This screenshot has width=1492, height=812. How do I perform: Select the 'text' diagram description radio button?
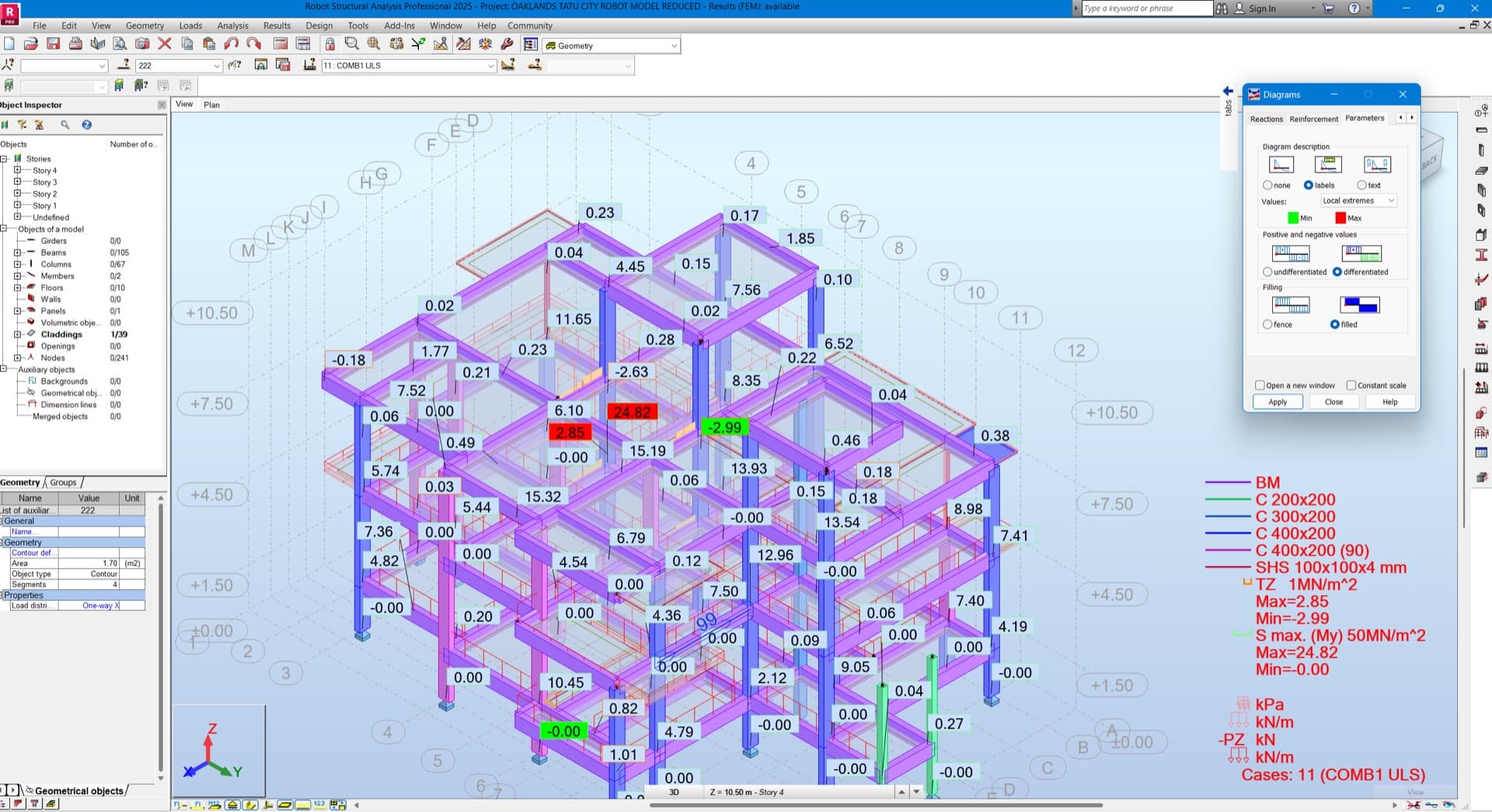pos(1361,185)
